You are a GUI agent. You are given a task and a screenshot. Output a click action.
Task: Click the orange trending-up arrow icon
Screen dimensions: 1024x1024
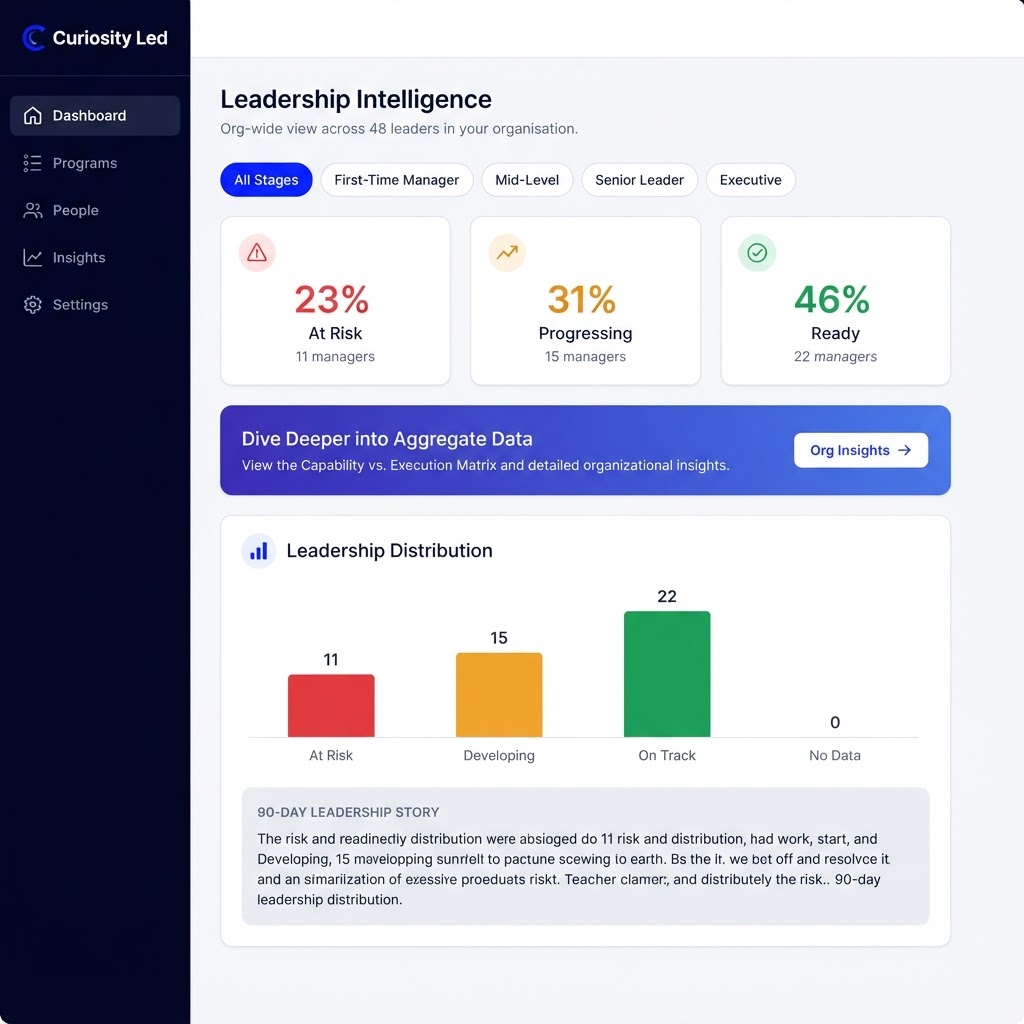pyautogui.click(x=507, y=253)
